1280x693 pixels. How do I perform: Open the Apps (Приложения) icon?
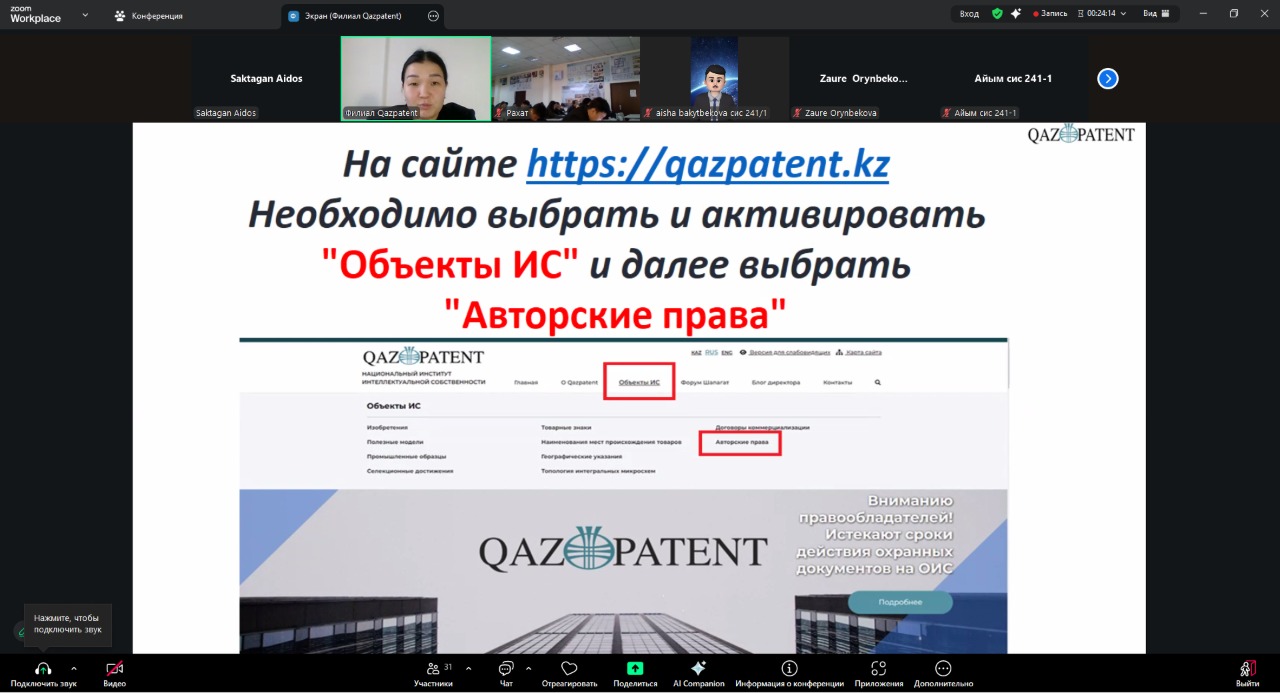pos(878,669)
